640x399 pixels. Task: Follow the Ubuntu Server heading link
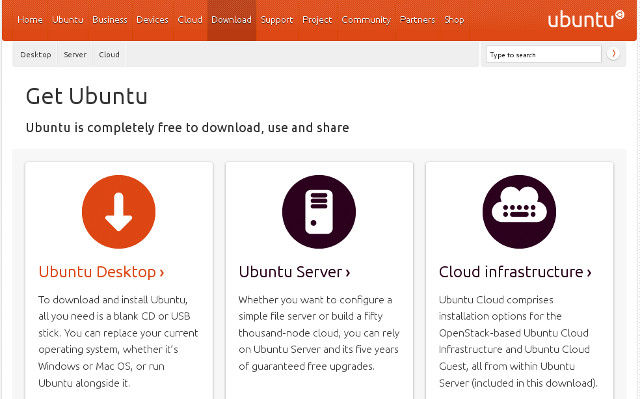[294, 272]
